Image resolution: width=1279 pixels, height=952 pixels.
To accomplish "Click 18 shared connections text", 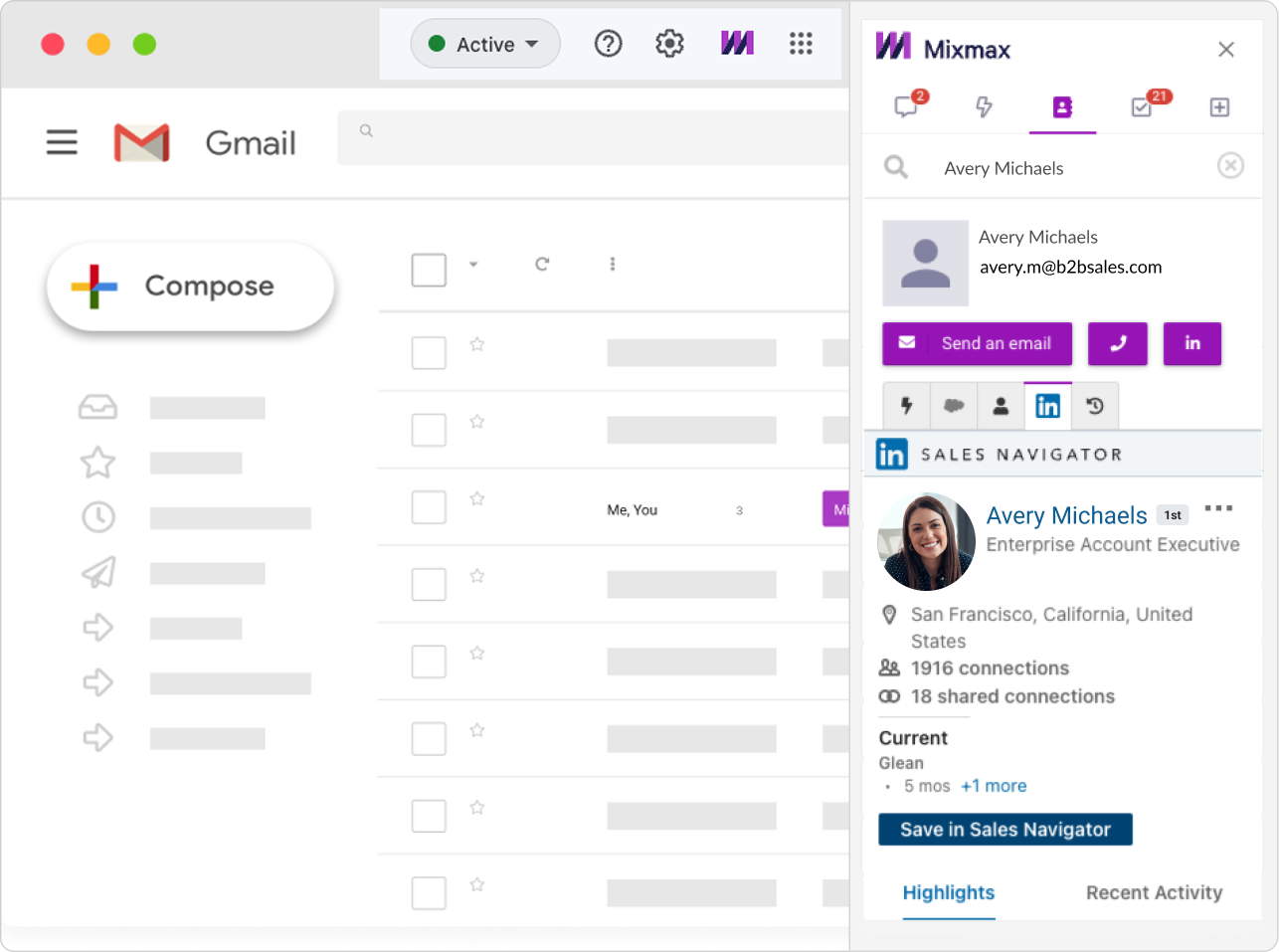I will (x=1012, y=696).
